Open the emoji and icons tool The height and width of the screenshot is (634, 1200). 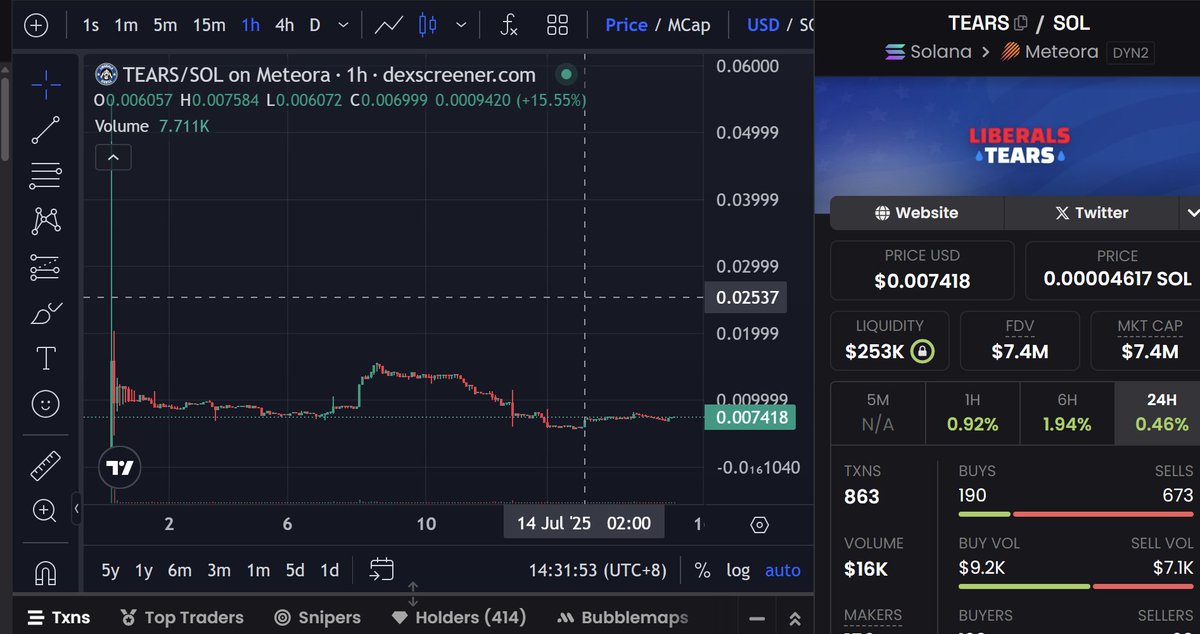pyautogui.click(x=46, y=404)
